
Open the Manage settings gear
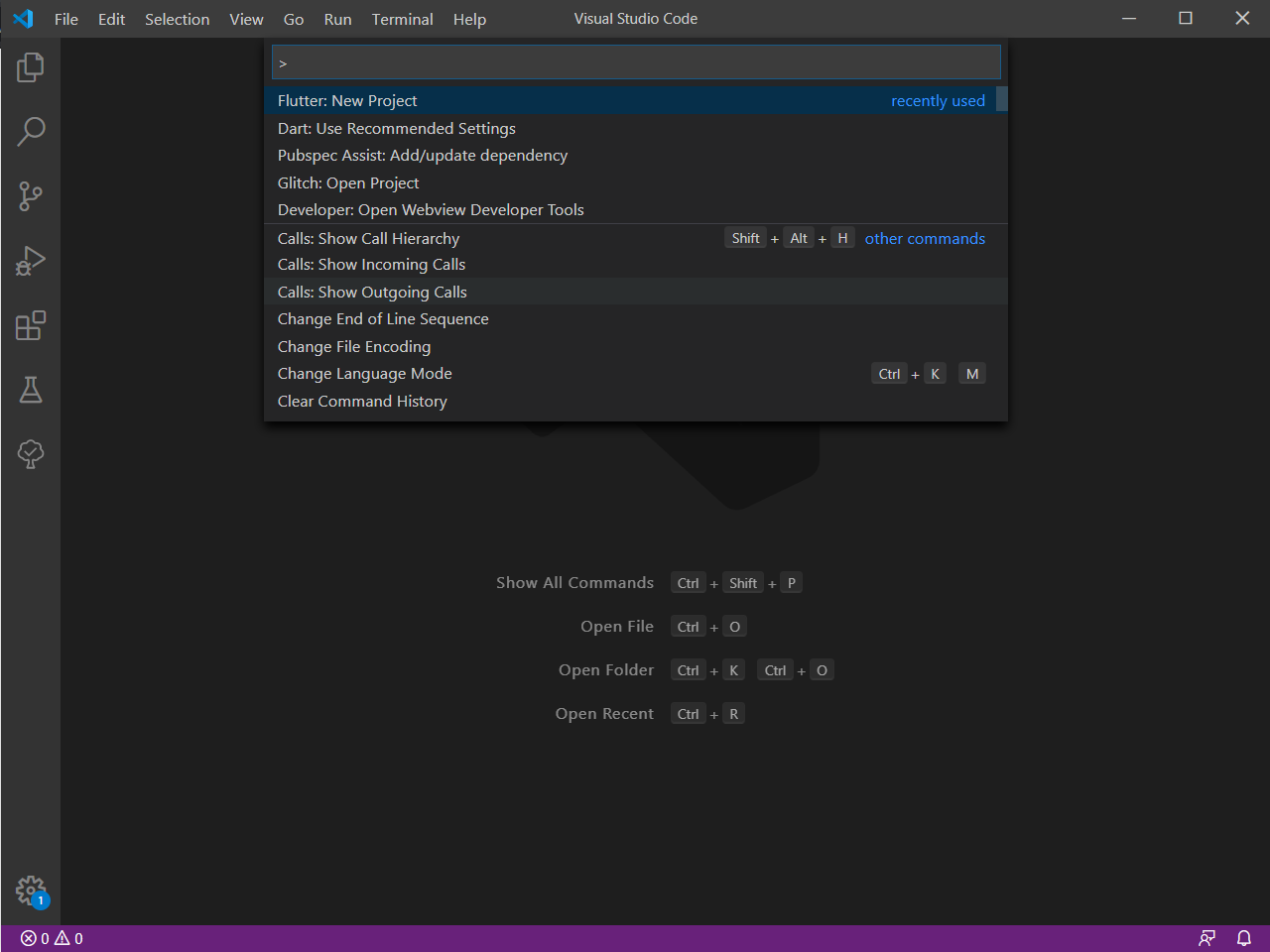(30, 891)
